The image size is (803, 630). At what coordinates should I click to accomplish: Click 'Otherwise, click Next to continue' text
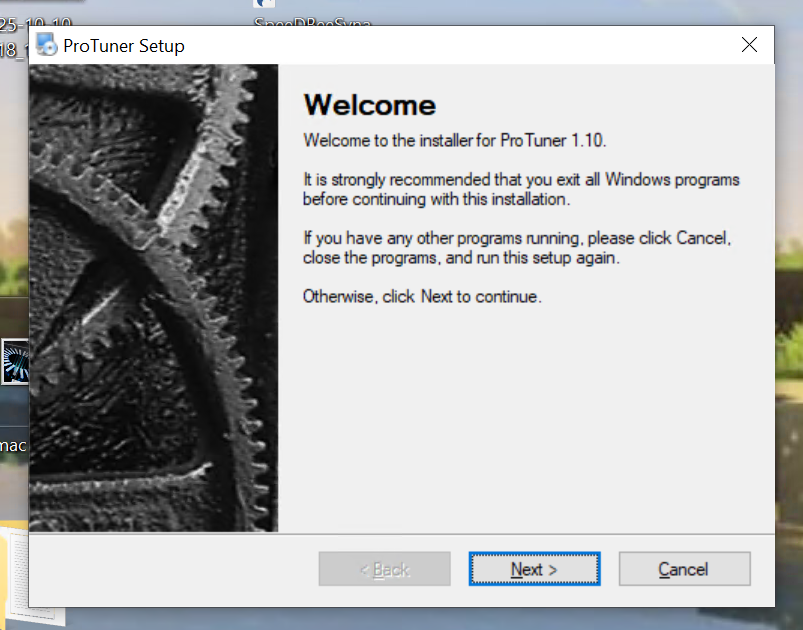(x=422, y=297)
